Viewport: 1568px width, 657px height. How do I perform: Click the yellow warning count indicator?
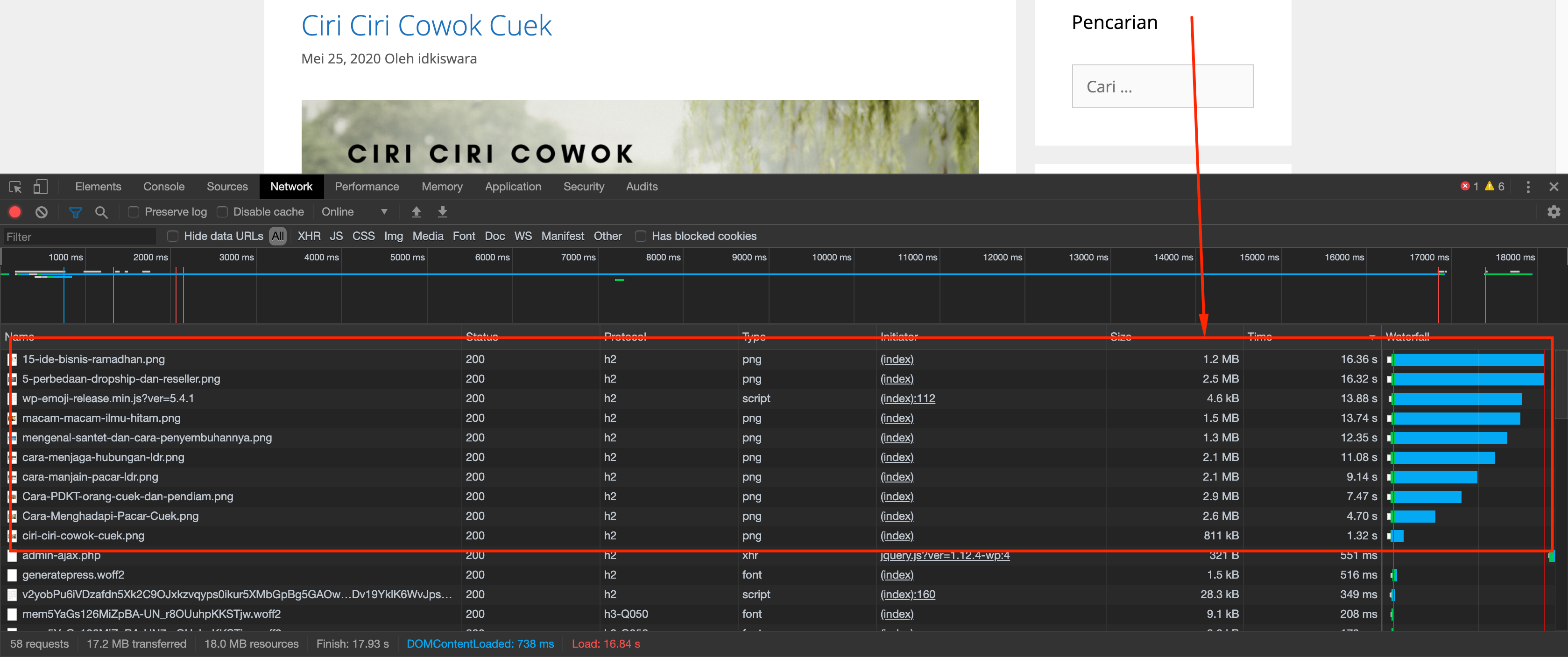(1494, 187)
